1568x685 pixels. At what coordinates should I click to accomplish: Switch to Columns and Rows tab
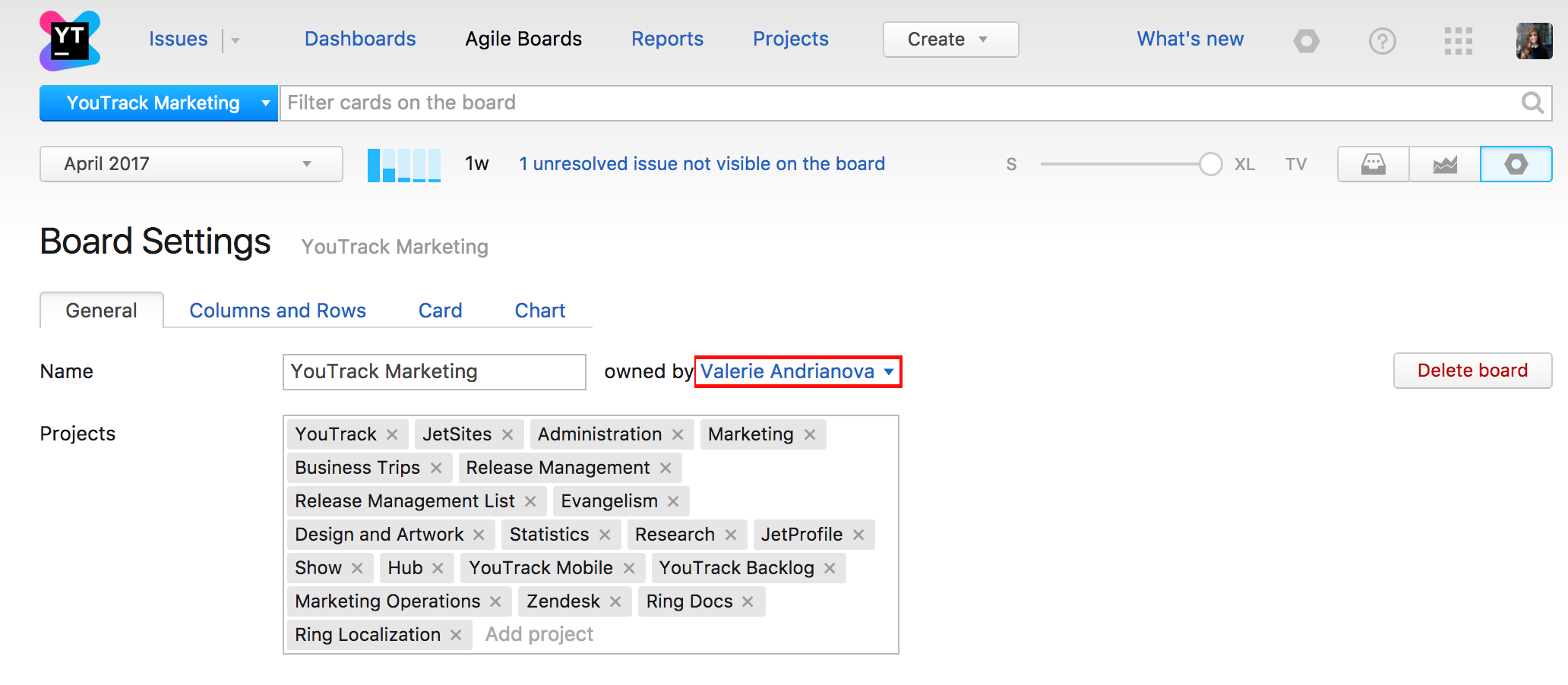pos(278,311)
